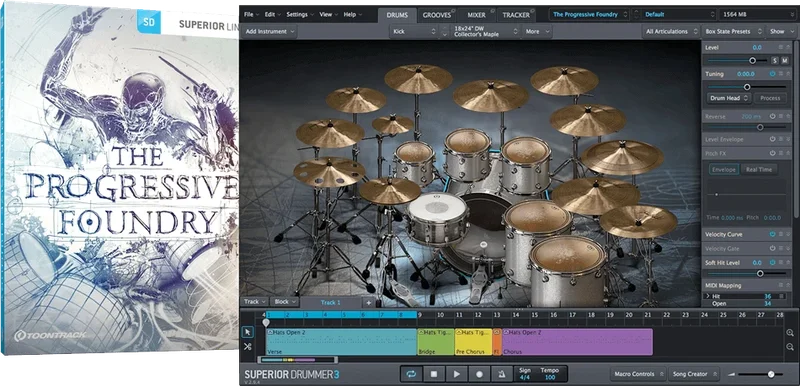
Task: Open the Edit menu
Action: tap(272, 14)
